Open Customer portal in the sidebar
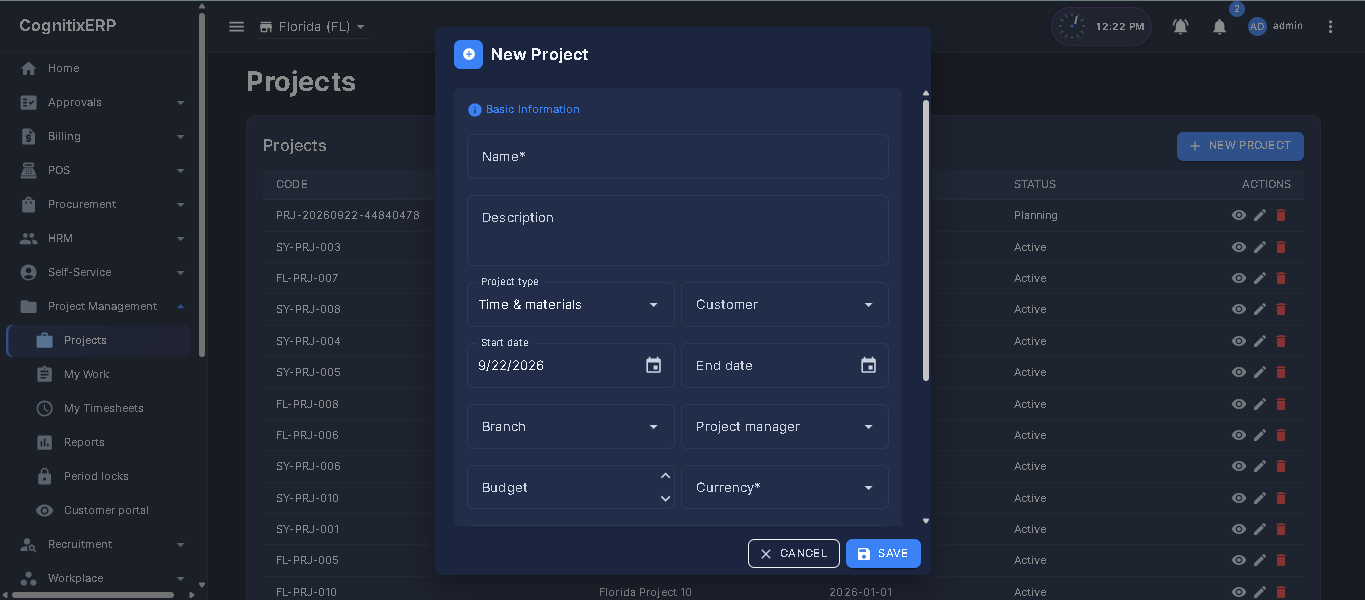 click(x=100, y=510)
